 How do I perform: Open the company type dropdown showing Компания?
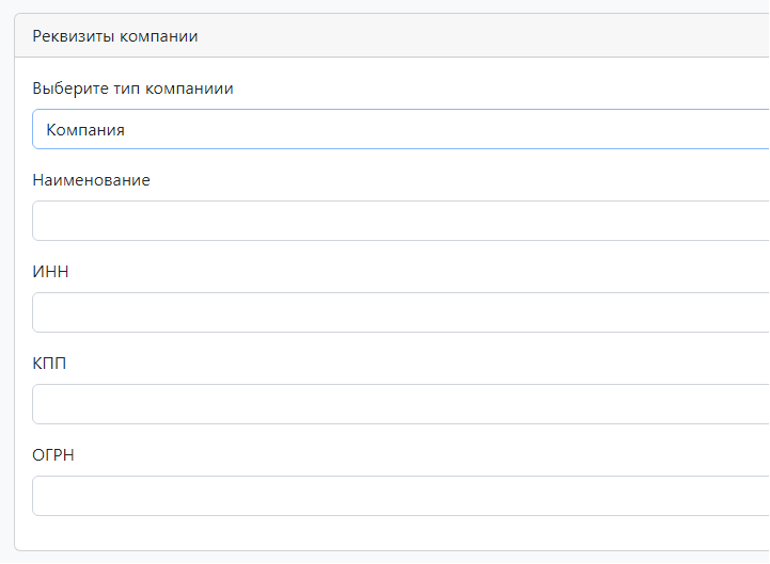click(x=400, y=129)
